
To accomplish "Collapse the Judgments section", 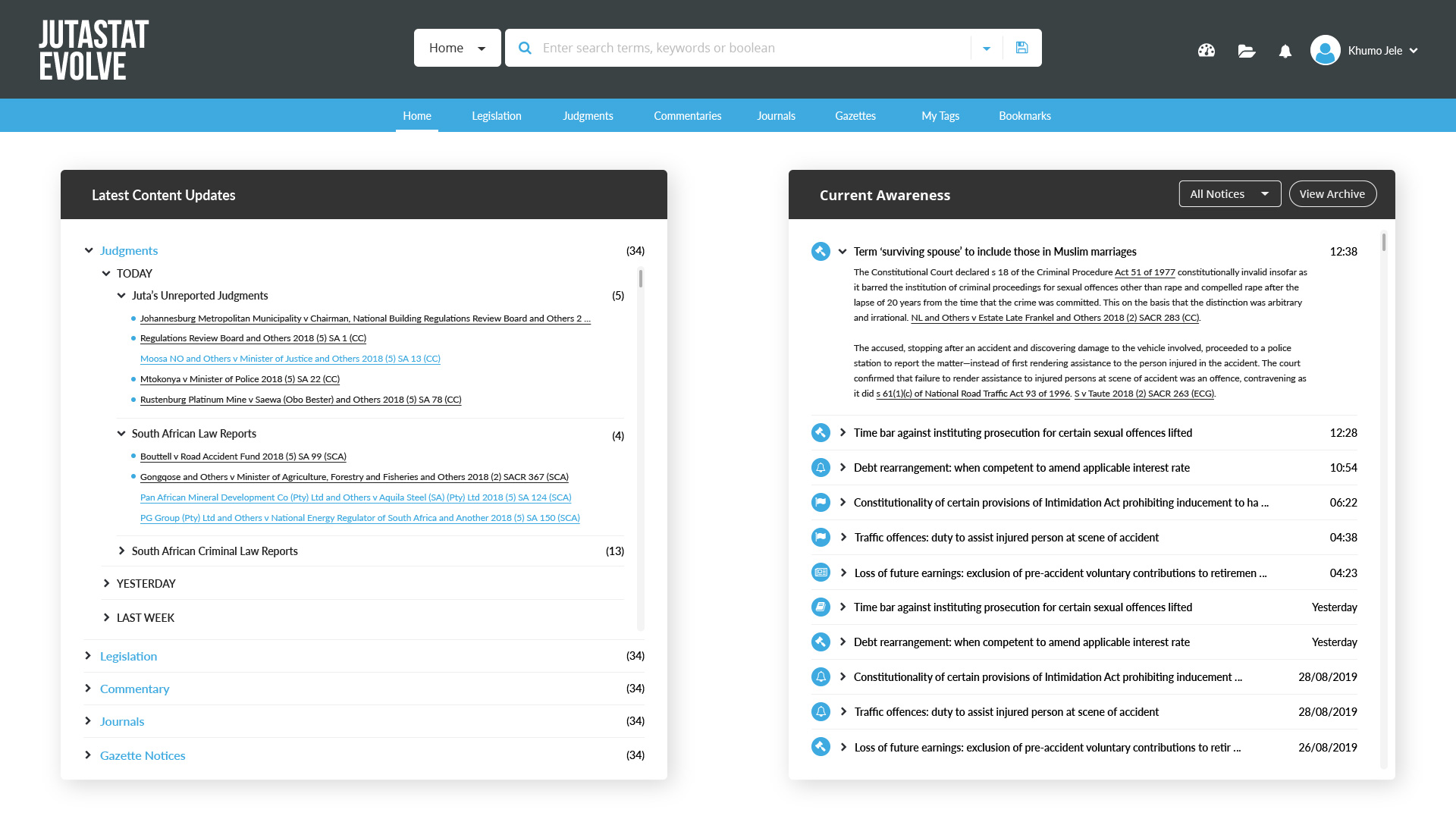I will click(89, 250).
